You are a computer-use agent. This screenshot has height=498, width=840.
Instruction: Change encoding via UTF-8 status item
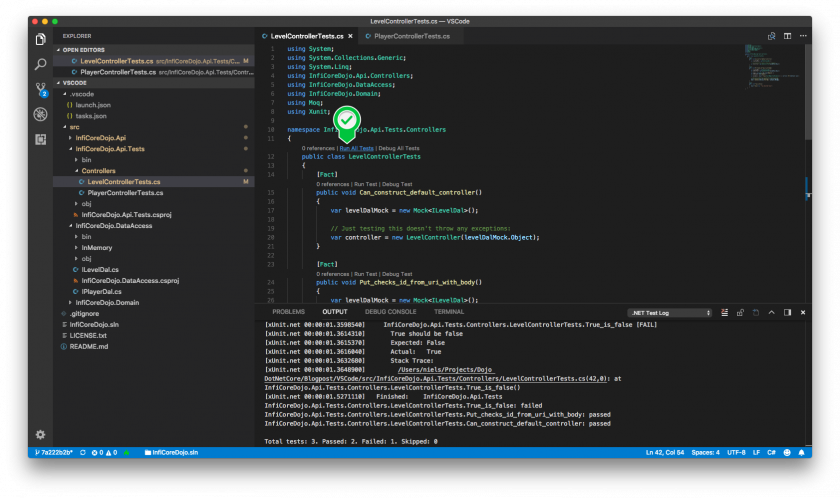click(x=736, y=452)
